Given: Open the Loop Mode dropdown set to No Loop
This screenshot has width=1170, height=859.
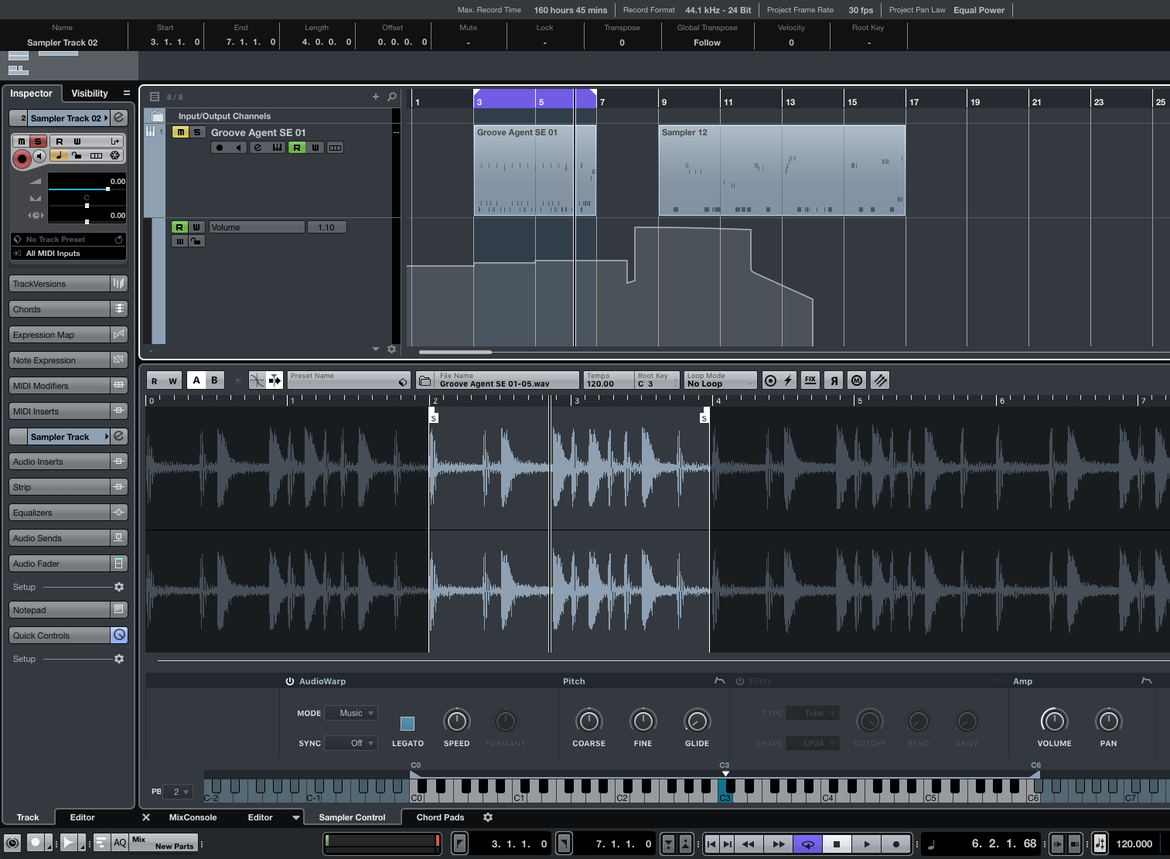Looking at the screenshot, I should 720,381.
